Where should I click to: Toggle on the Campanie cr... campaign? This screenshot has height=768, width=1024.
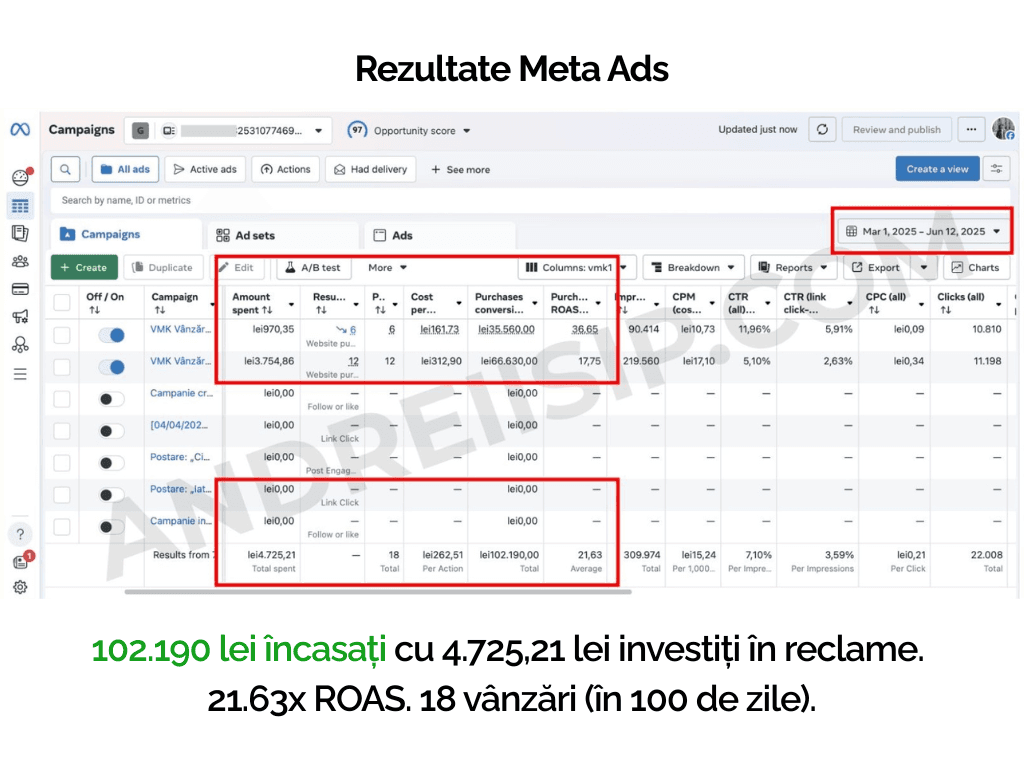[x=112, y=399]
